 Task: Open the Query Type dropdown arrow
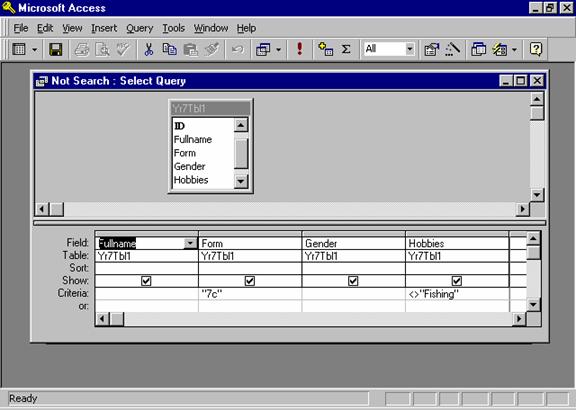pos(278,50)
